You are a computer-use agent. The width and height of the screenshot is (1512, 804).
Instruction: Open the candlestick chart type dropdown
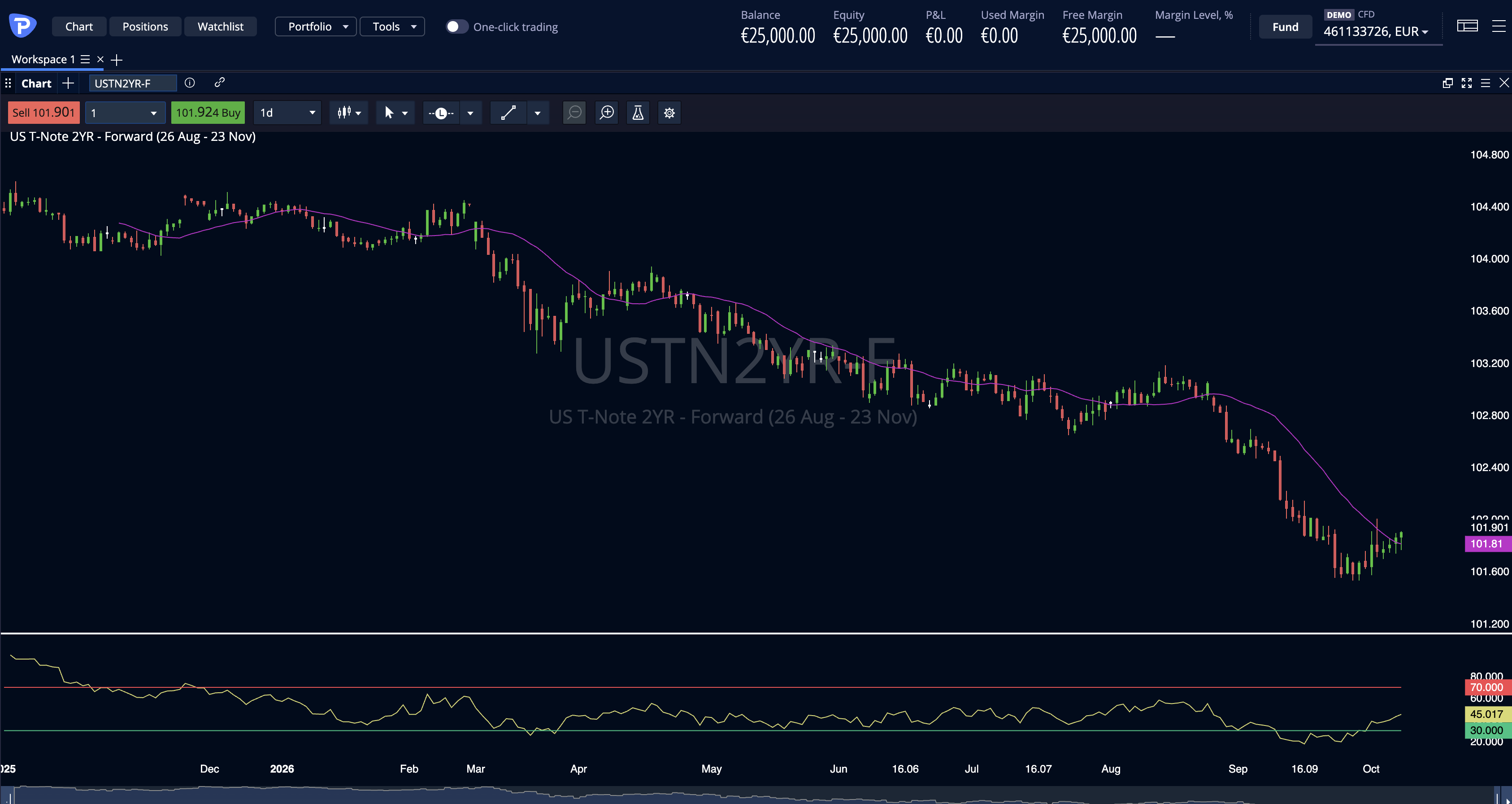point(349,112)
